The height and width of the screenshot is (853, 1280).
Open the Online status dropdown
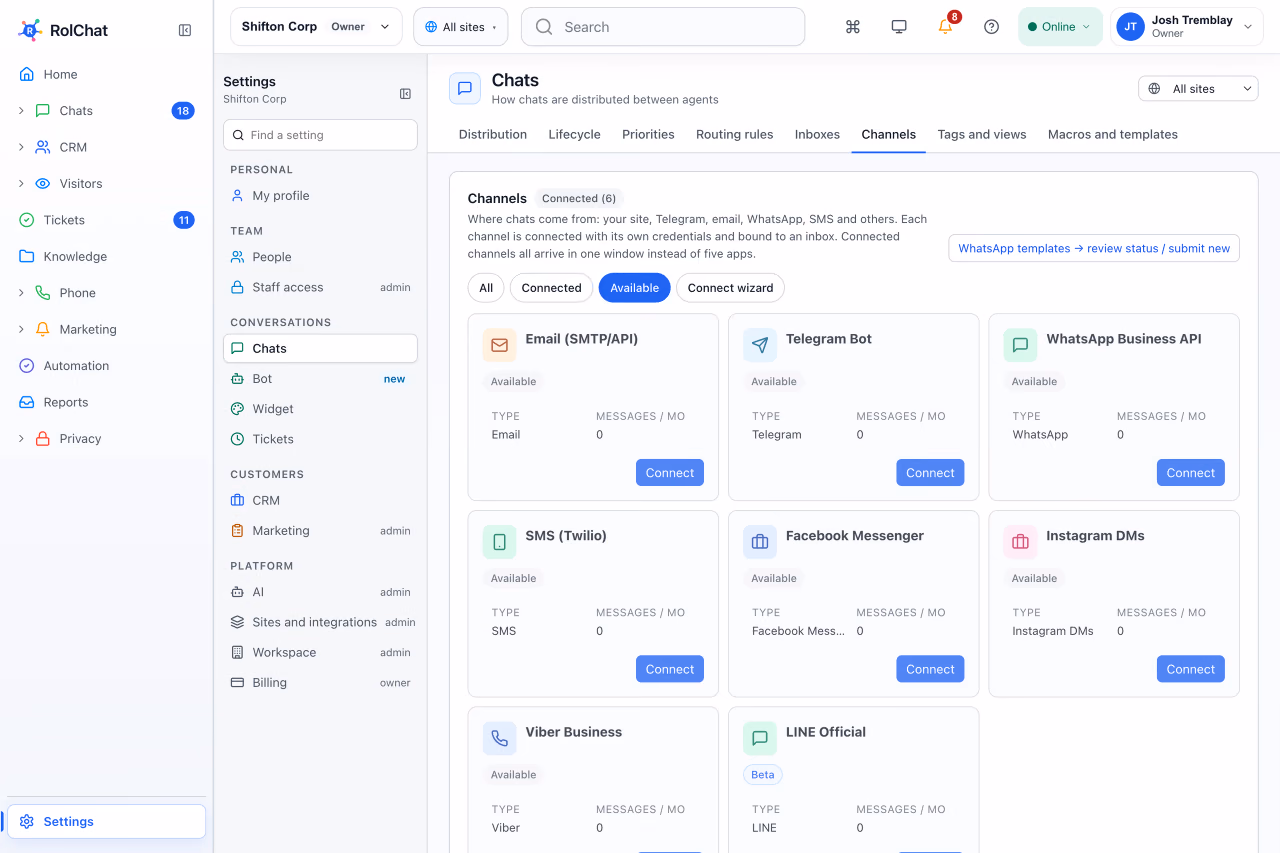tap(1060, 27)
